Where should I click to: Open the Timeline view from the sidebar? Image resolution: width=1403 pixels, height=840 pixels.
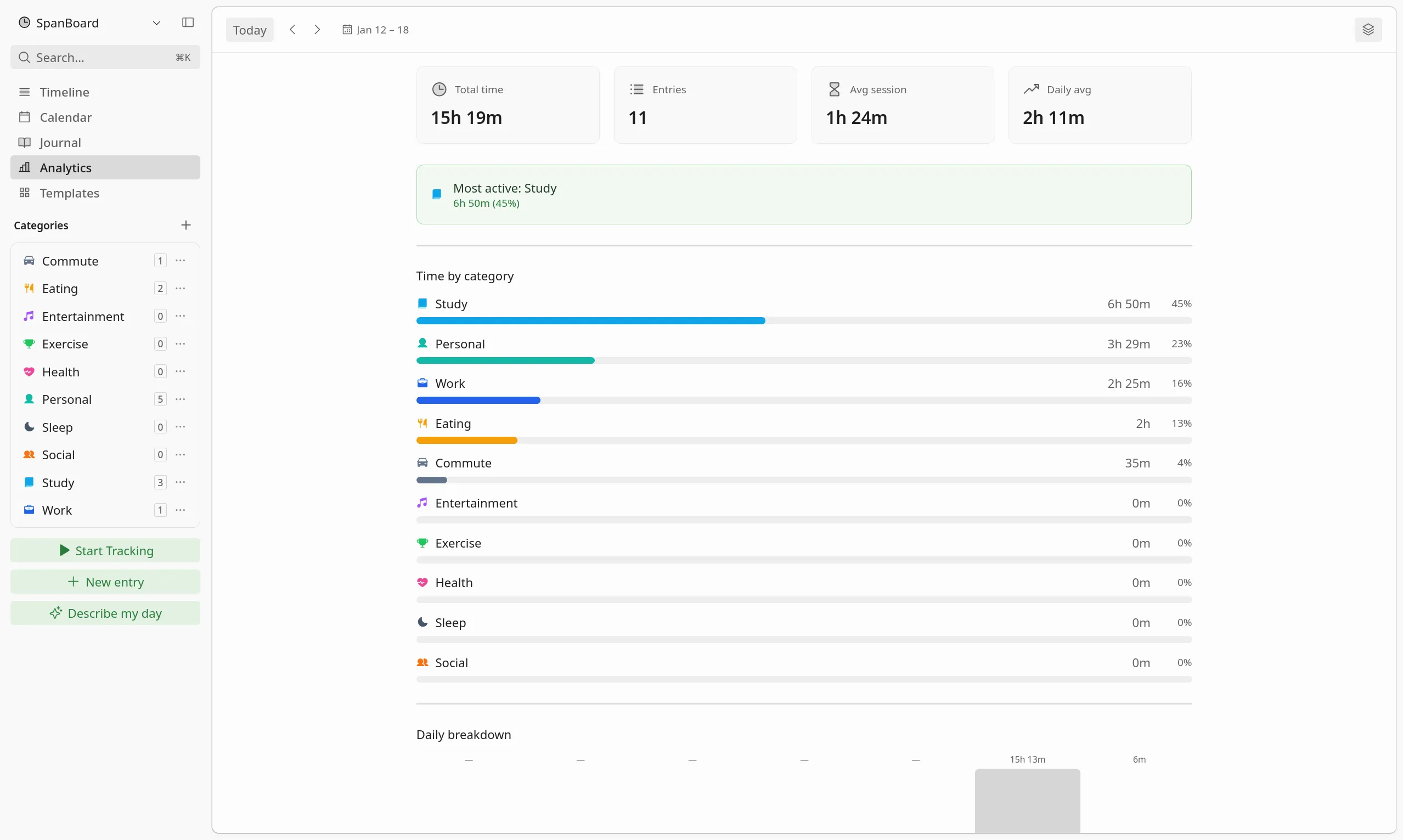point(65,92)
